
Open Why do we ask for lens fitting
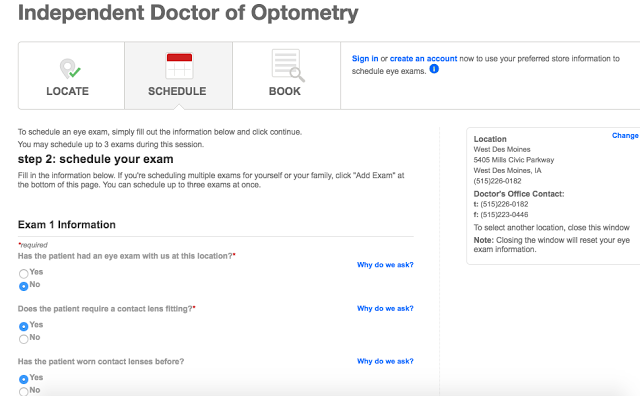(385, 308)
